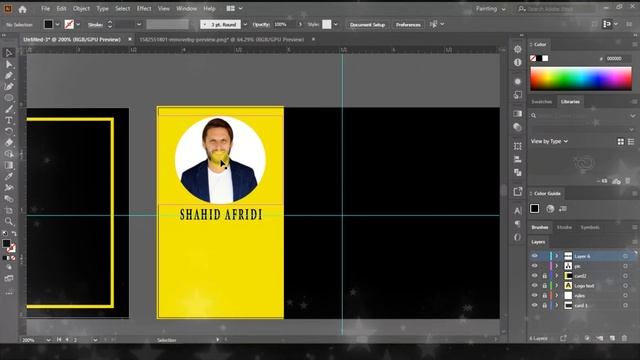Screen dimensions: 640x360
Task: Open the Window menu
Action: 187,9
